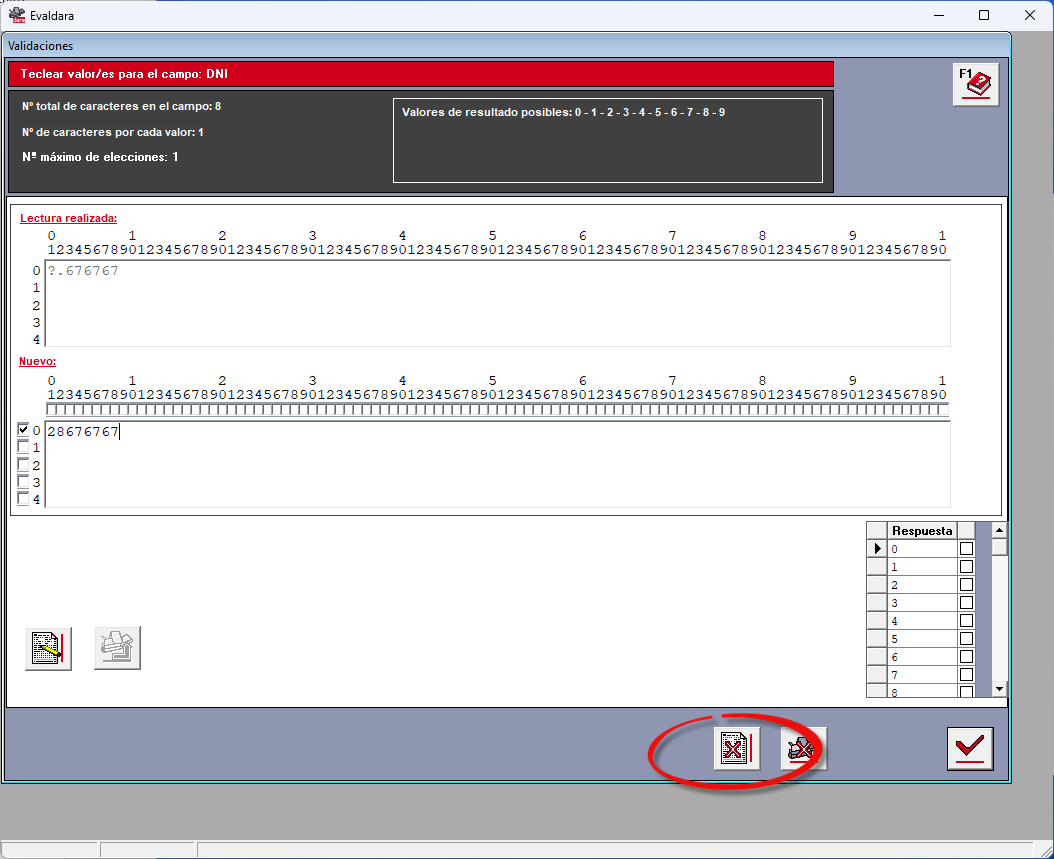Click the edit answer sheet icon
Image resolution: width=1054 pixels, height=859 pixels.
click(x=48, y=649)
